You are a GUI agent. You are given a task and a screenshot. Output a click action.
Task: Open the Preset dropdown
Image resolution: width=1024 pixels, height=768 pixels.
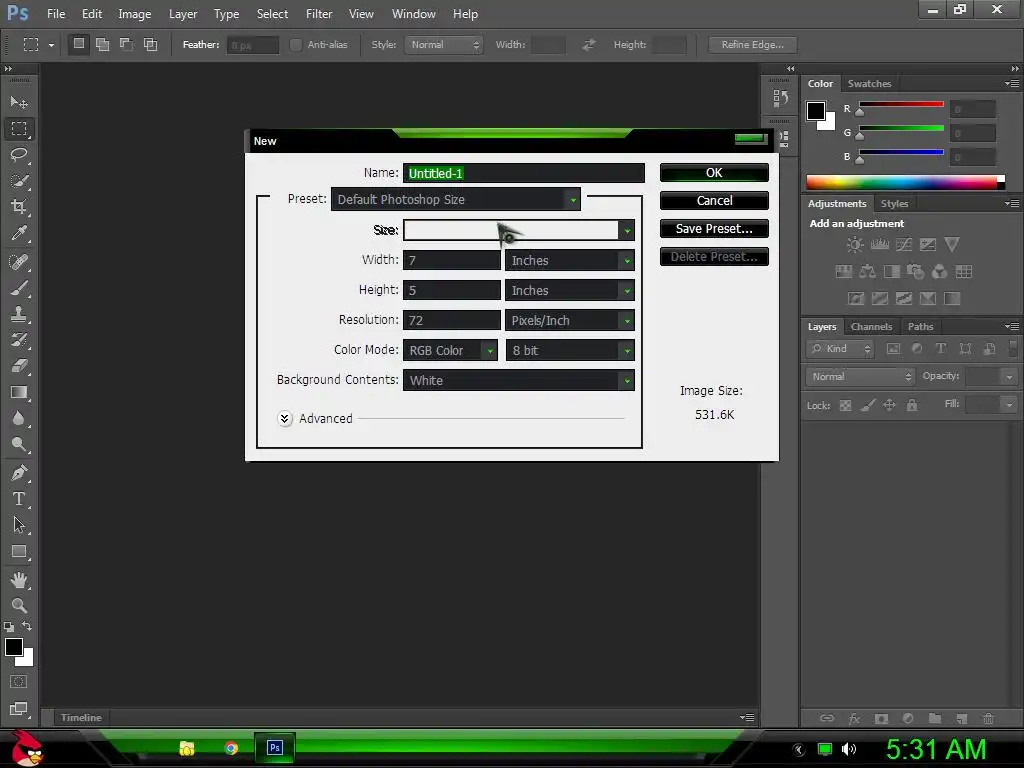point(456,199)
